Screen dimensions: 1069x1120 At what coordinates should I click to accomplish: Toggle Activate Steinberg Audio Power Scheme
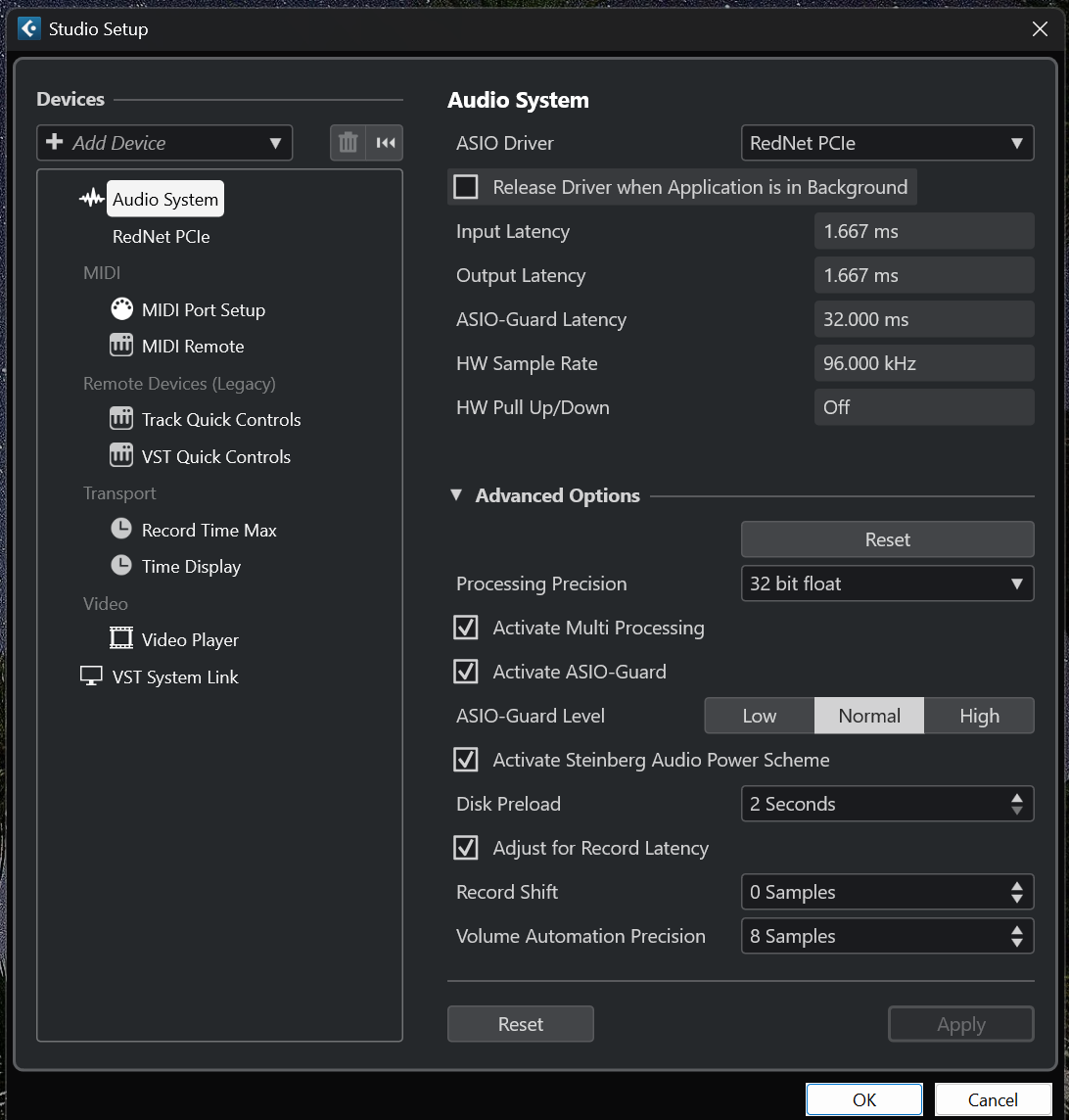click(x=466, y=760)
